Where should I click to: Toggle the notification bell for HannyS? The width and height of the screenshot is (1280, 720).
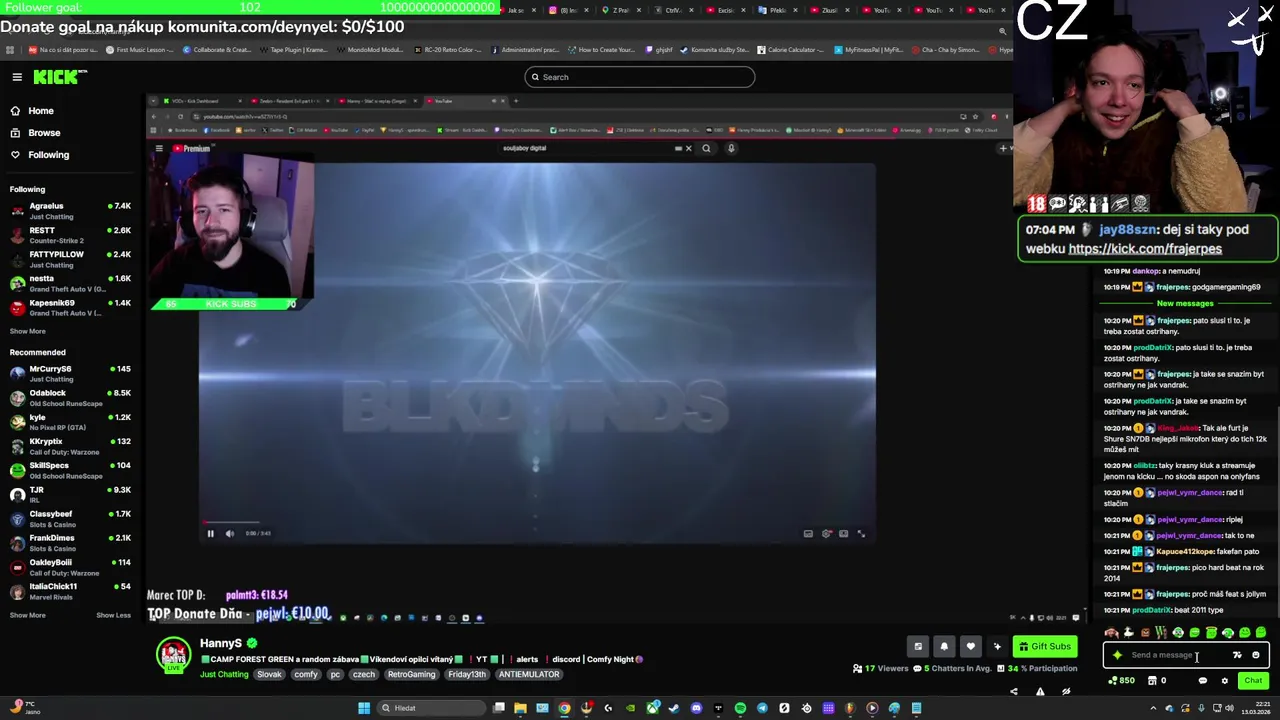click(x=944, y=647)
